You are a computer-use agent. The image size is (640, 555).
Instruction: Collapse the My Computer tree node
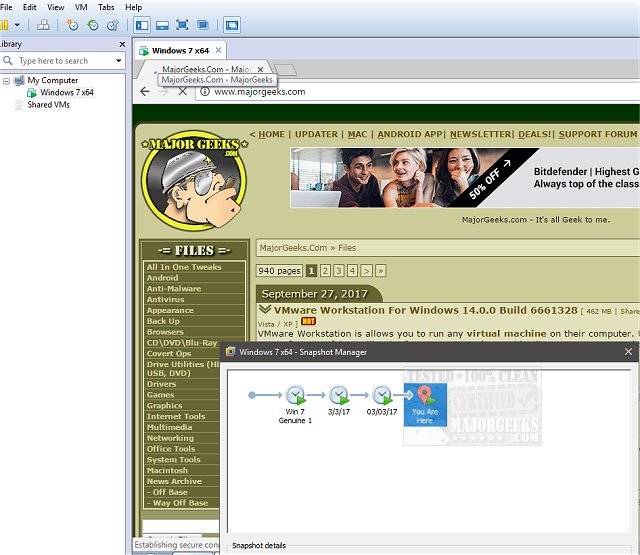[6, 81]
